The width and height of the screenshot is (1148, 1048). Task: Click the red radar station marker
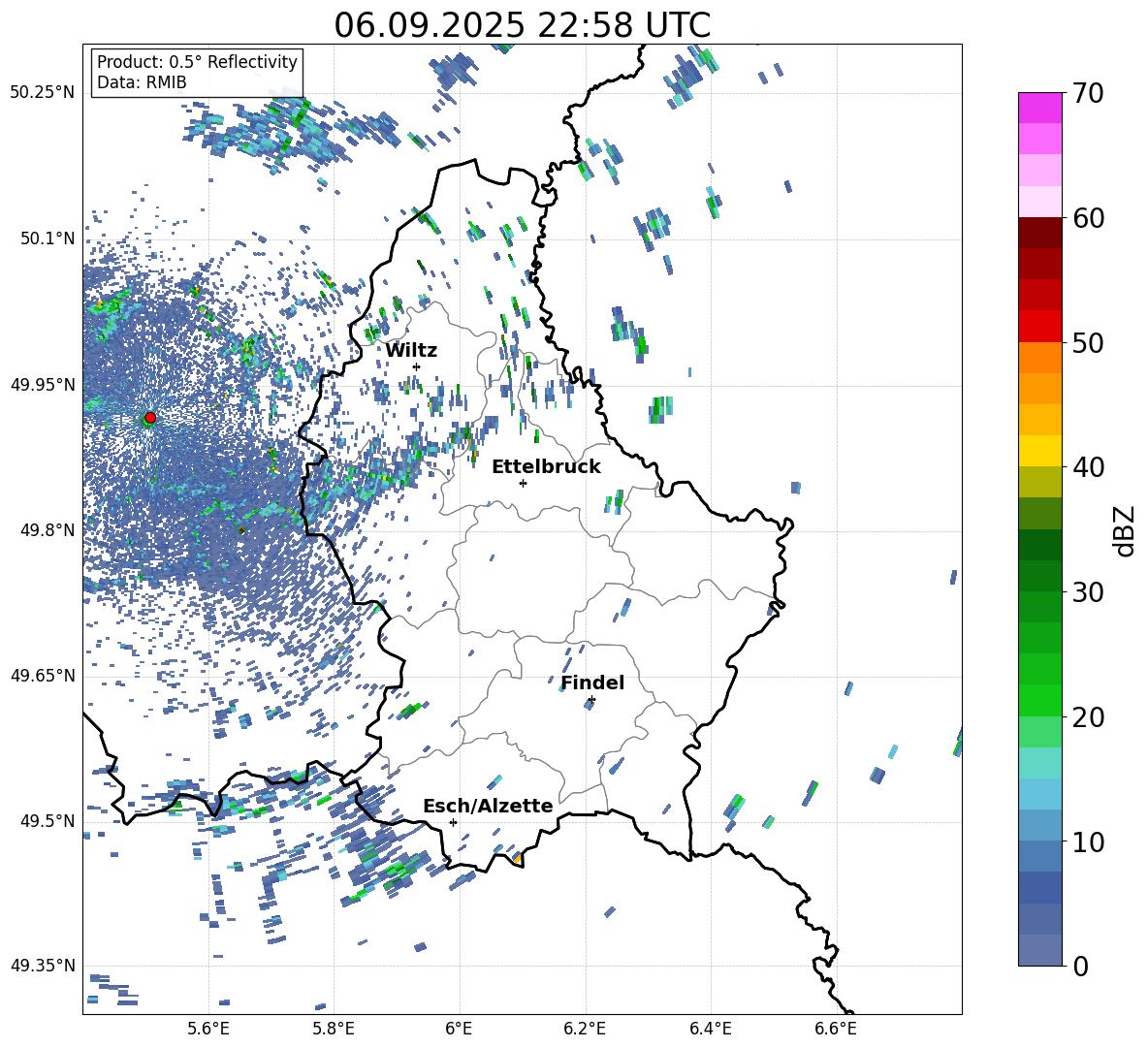[150, 418]
